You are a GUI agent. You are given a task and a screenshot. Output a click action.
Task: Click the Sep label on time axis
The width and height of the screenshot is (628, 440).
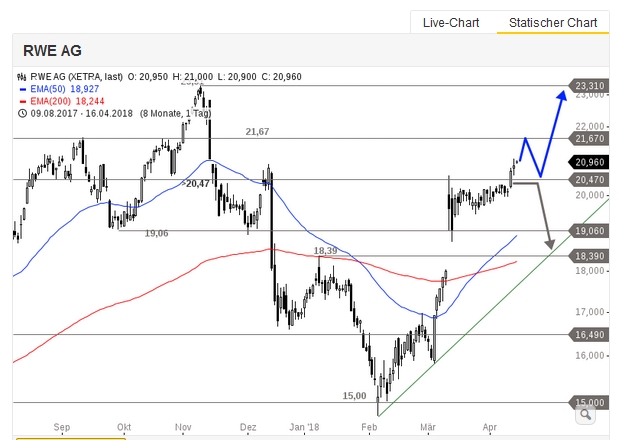62,427
